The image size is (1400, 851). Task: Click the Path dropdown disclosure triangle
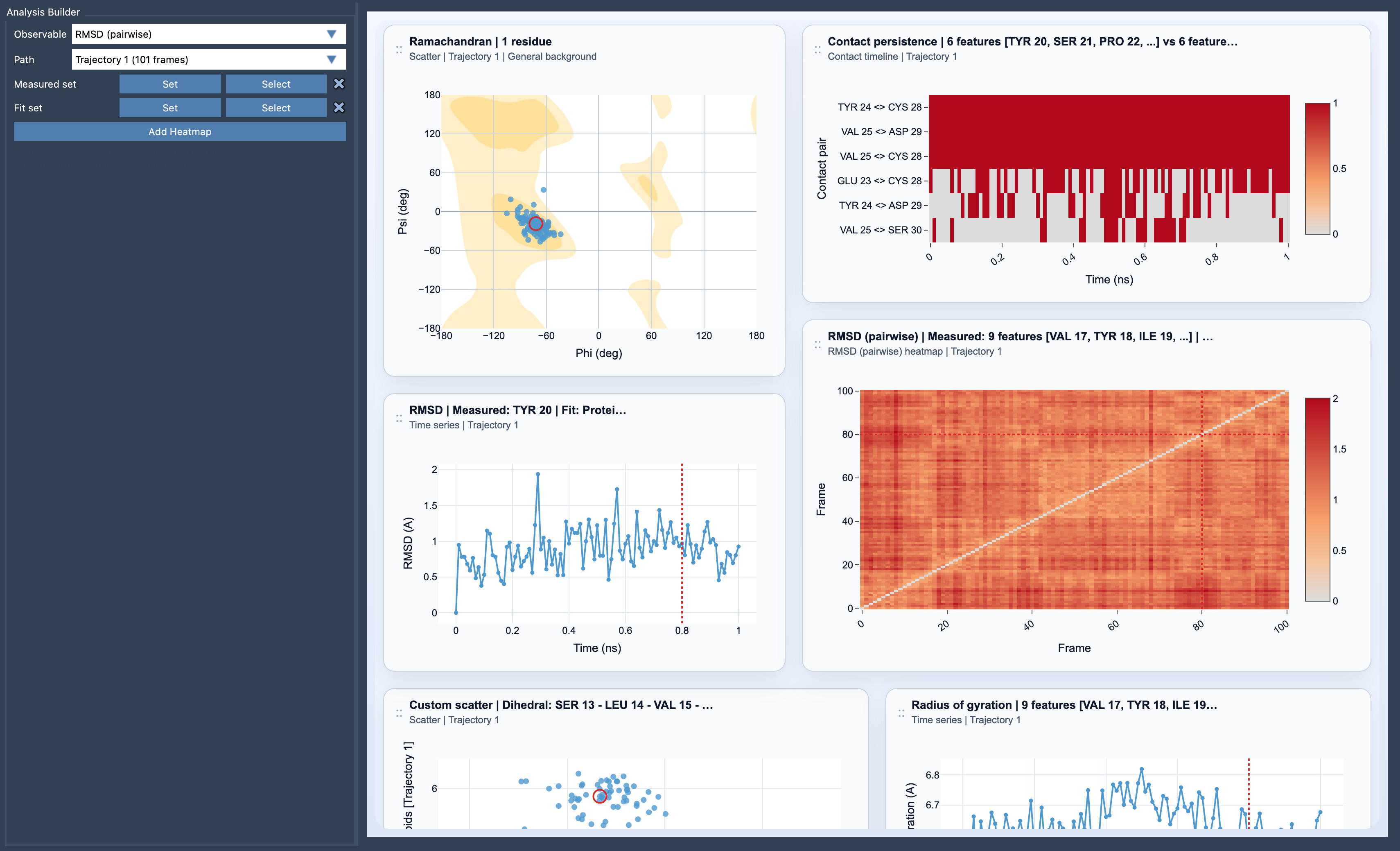click(x=331, y=59)
